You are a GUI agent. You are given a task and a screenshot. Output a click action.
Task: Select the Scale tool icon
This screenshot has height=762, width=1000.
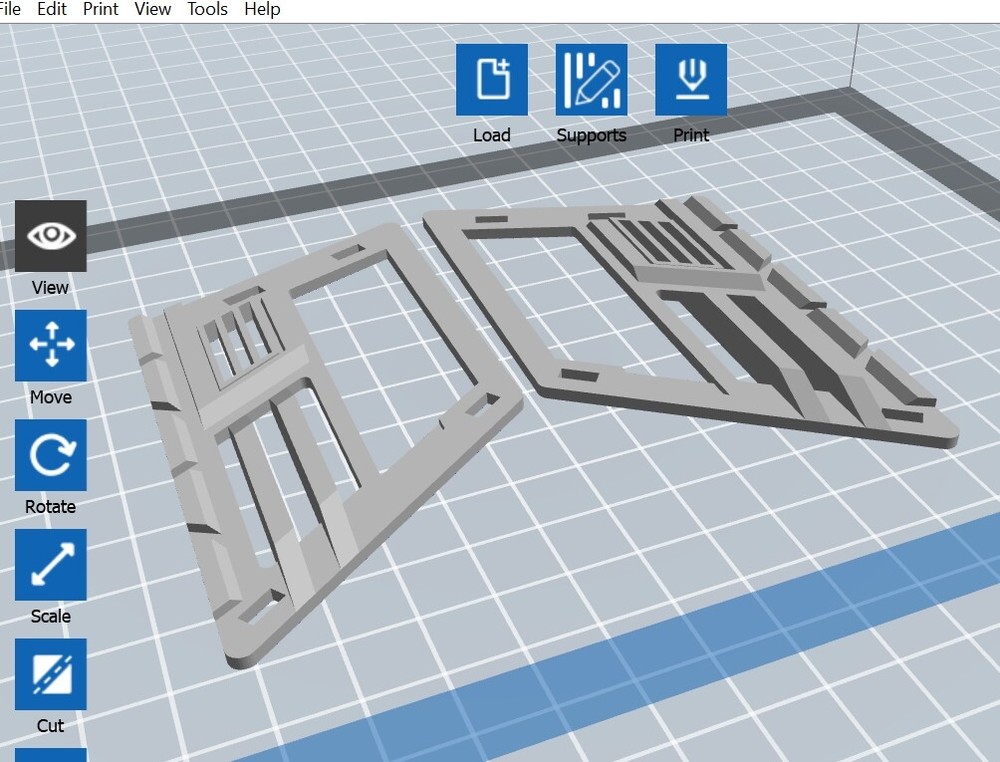(x=51, y=565)
